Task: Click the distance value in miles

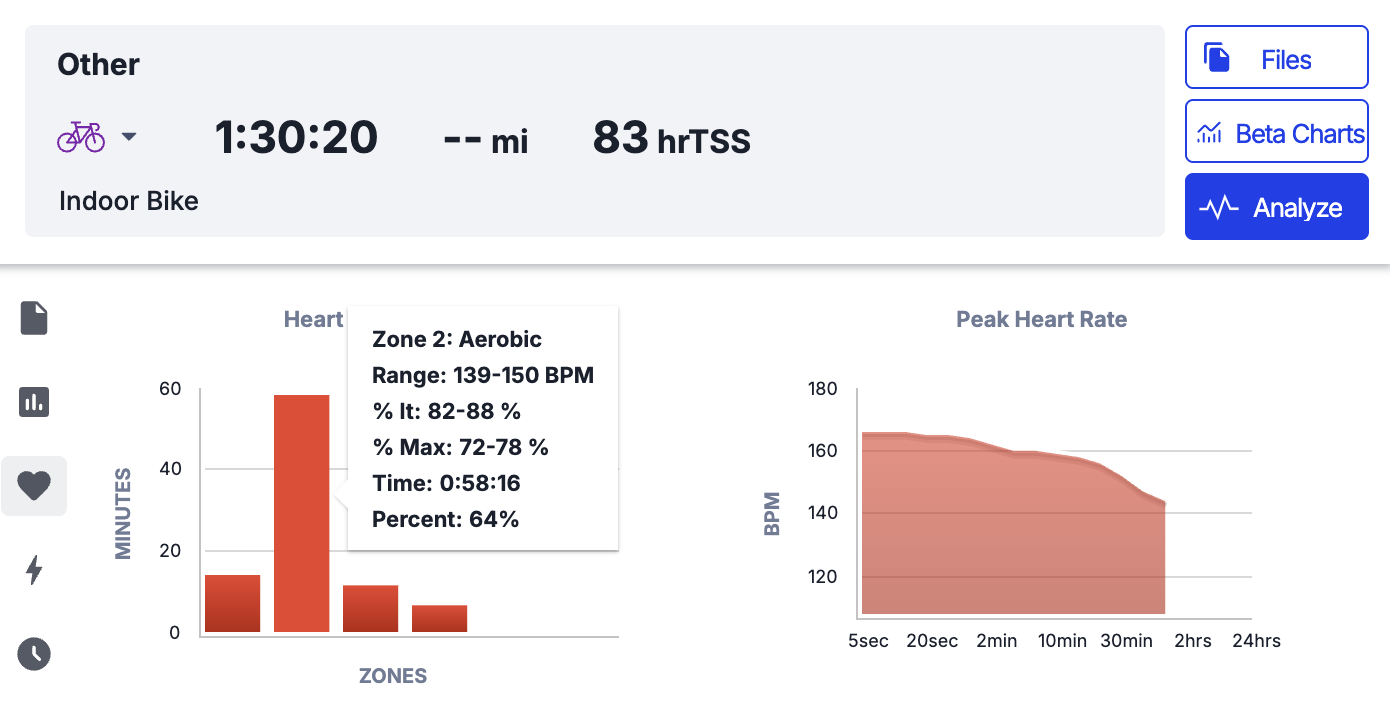Action: point(485,141)
